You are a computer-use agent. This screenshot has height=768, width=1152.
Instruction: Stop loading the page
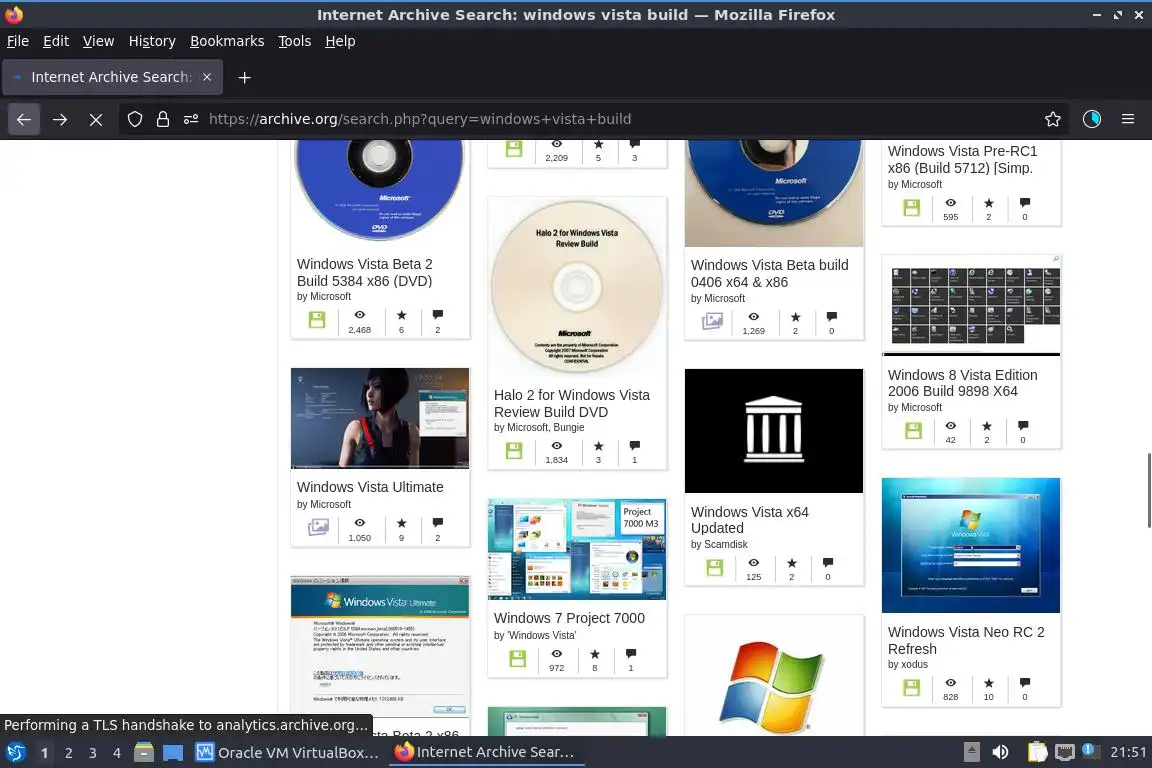click(x=96, y=119)
